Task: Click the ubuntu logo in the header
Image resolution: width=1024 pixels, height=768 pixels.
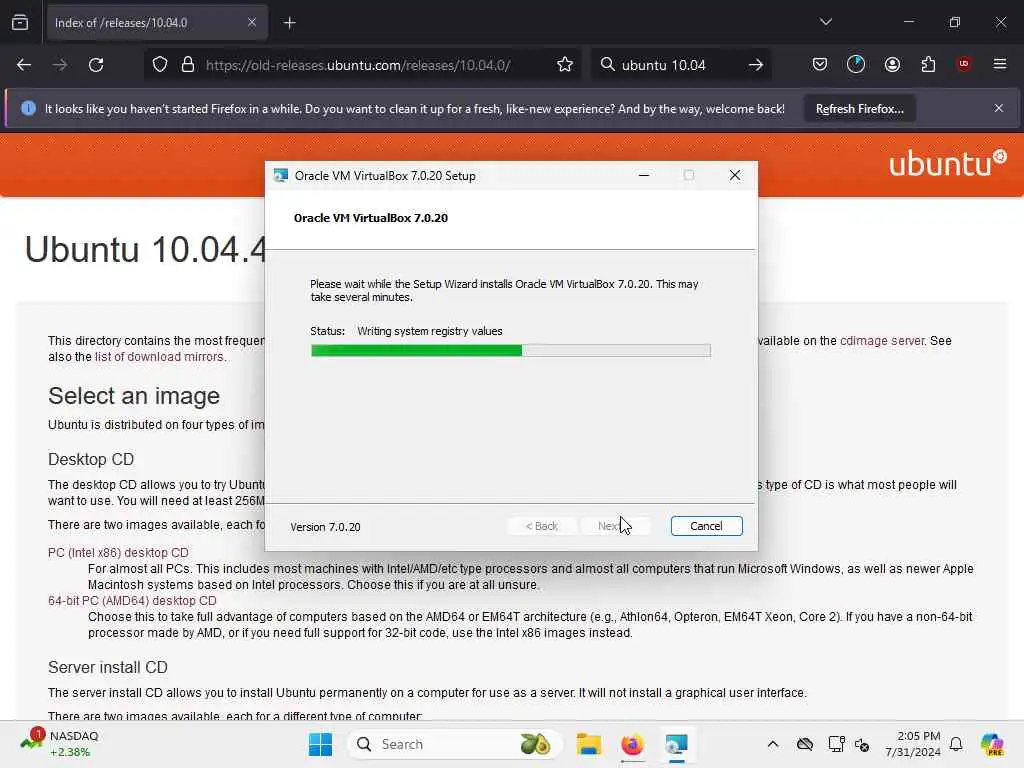Action: (948, 163)
